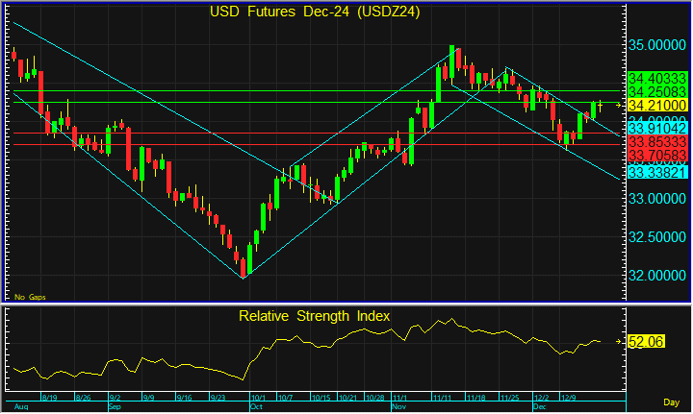Select the cyan 33.91042 price label

tap(658, 129)
